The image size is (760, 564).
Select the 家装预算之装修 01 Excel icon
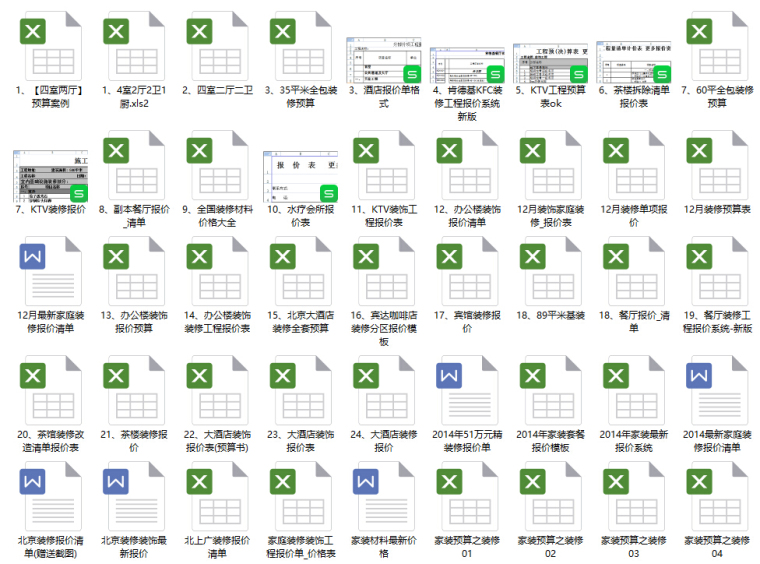click(x=467, y=497)
